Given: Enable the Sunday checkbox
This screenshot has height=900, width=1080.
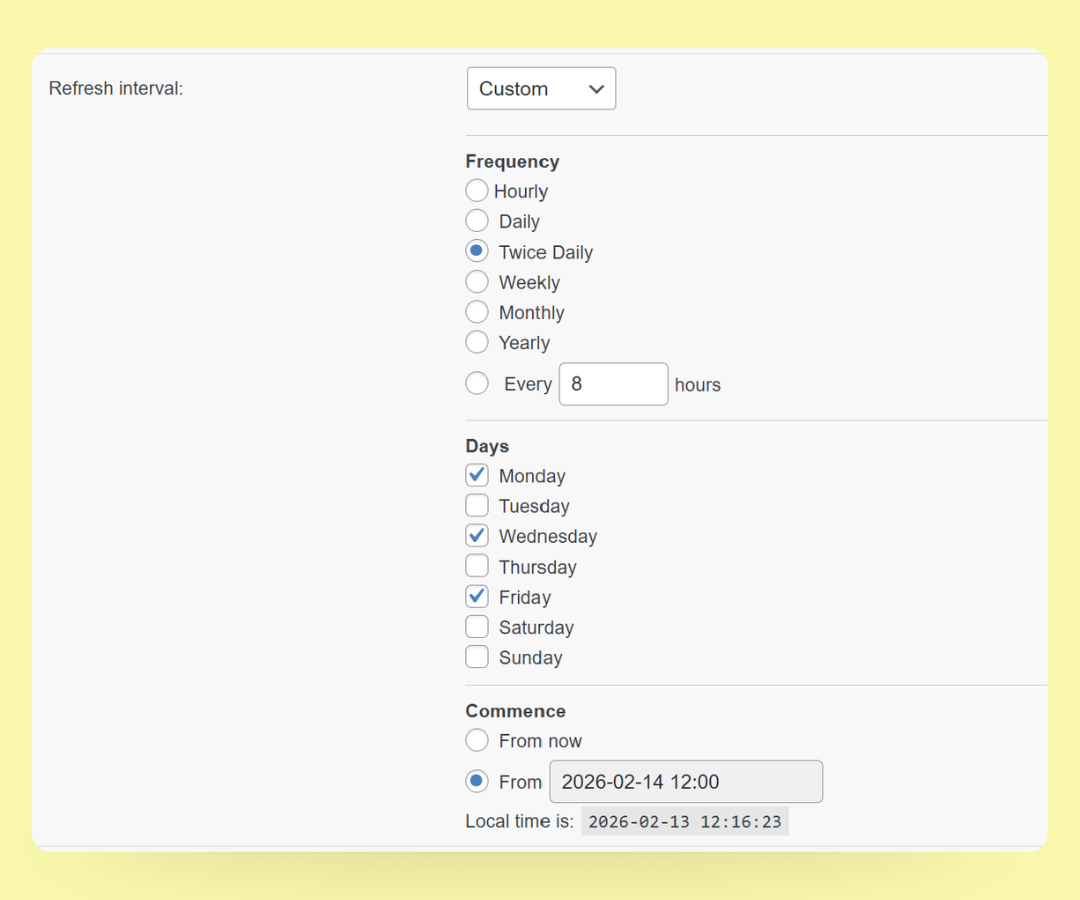Looking at the screenshot, I should (x=477, y=657).
